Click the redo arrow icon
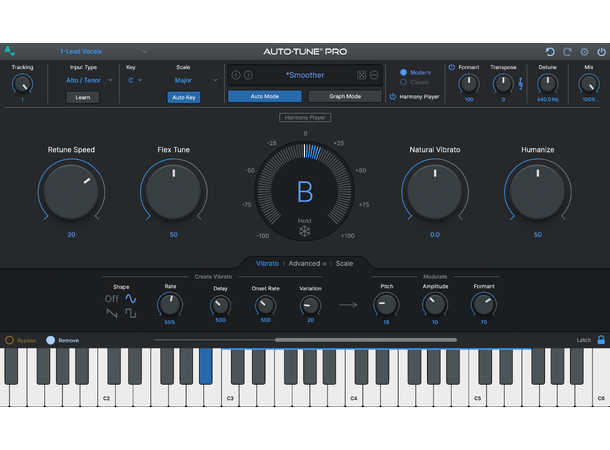Viewport: 610px width, 450px height. (x=567, y=52)
